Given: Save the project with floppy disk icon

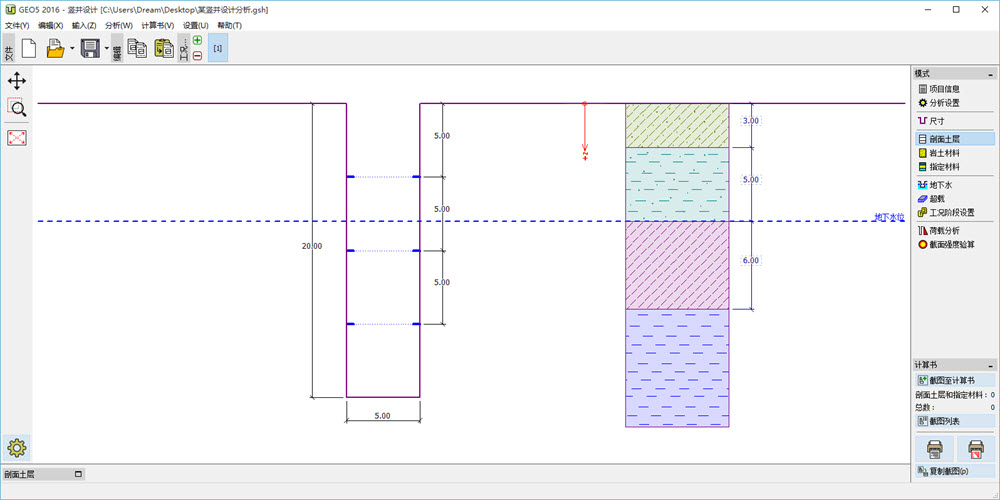Looking at the screenshot, I should (x=90, y=48).
